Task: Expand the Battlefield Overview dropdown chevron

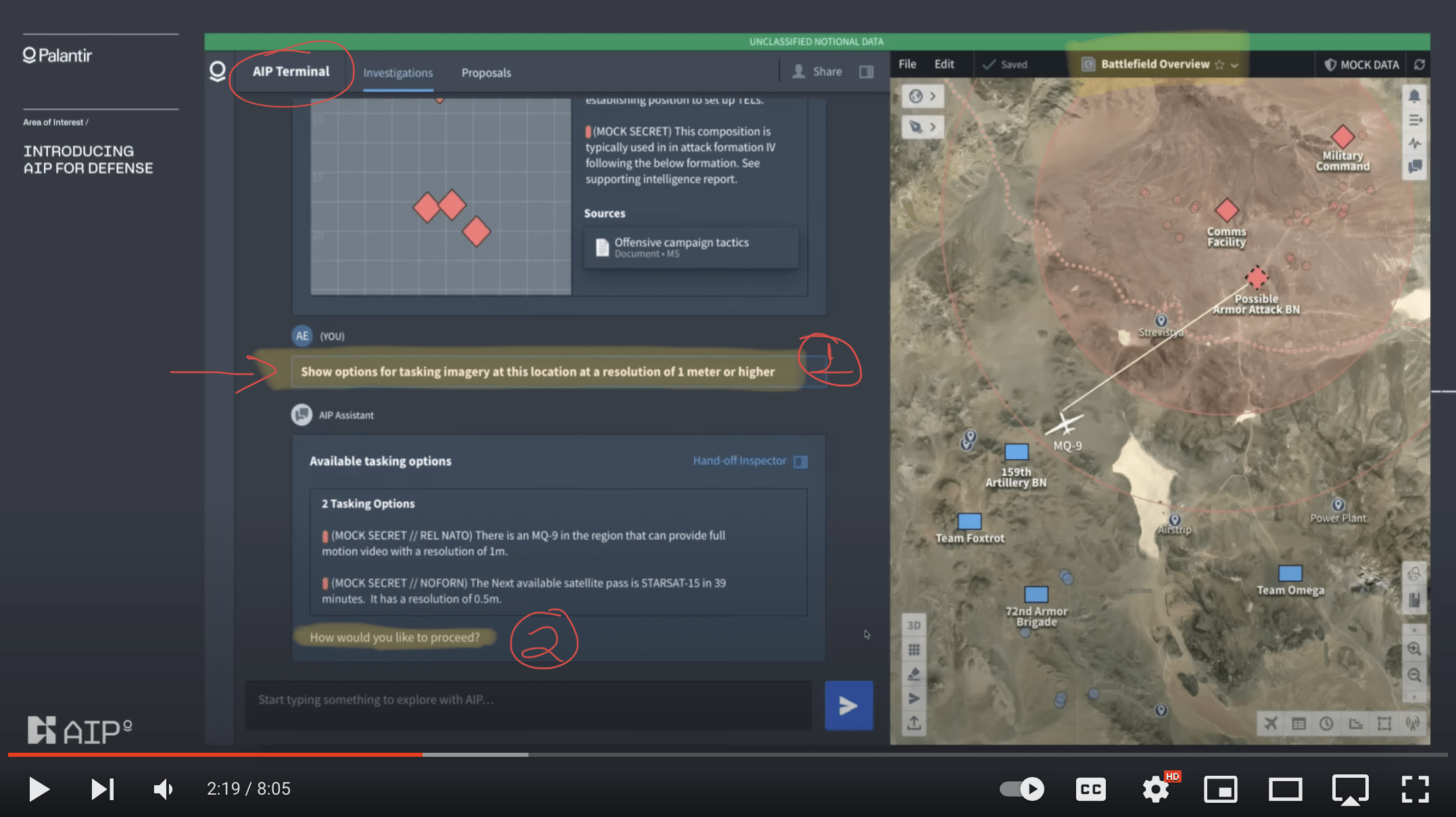Action: [1235, 65]
